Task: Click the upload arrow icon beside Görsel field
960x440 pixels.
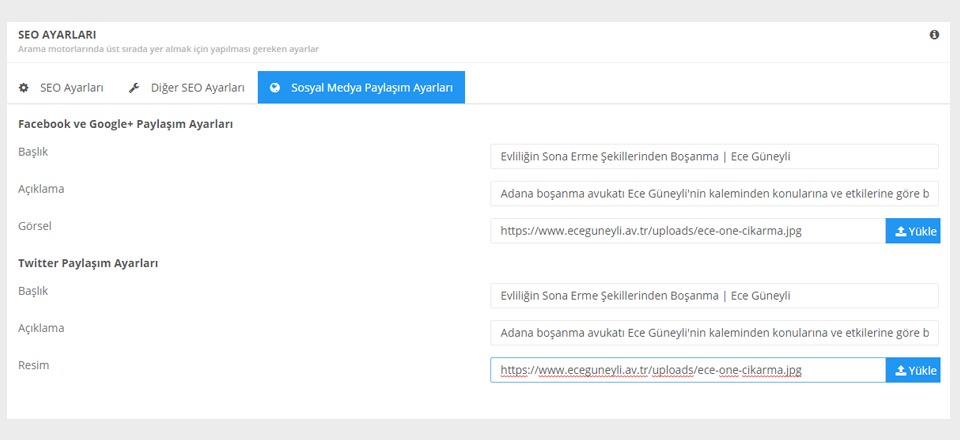Action: [x=901, y=231]
